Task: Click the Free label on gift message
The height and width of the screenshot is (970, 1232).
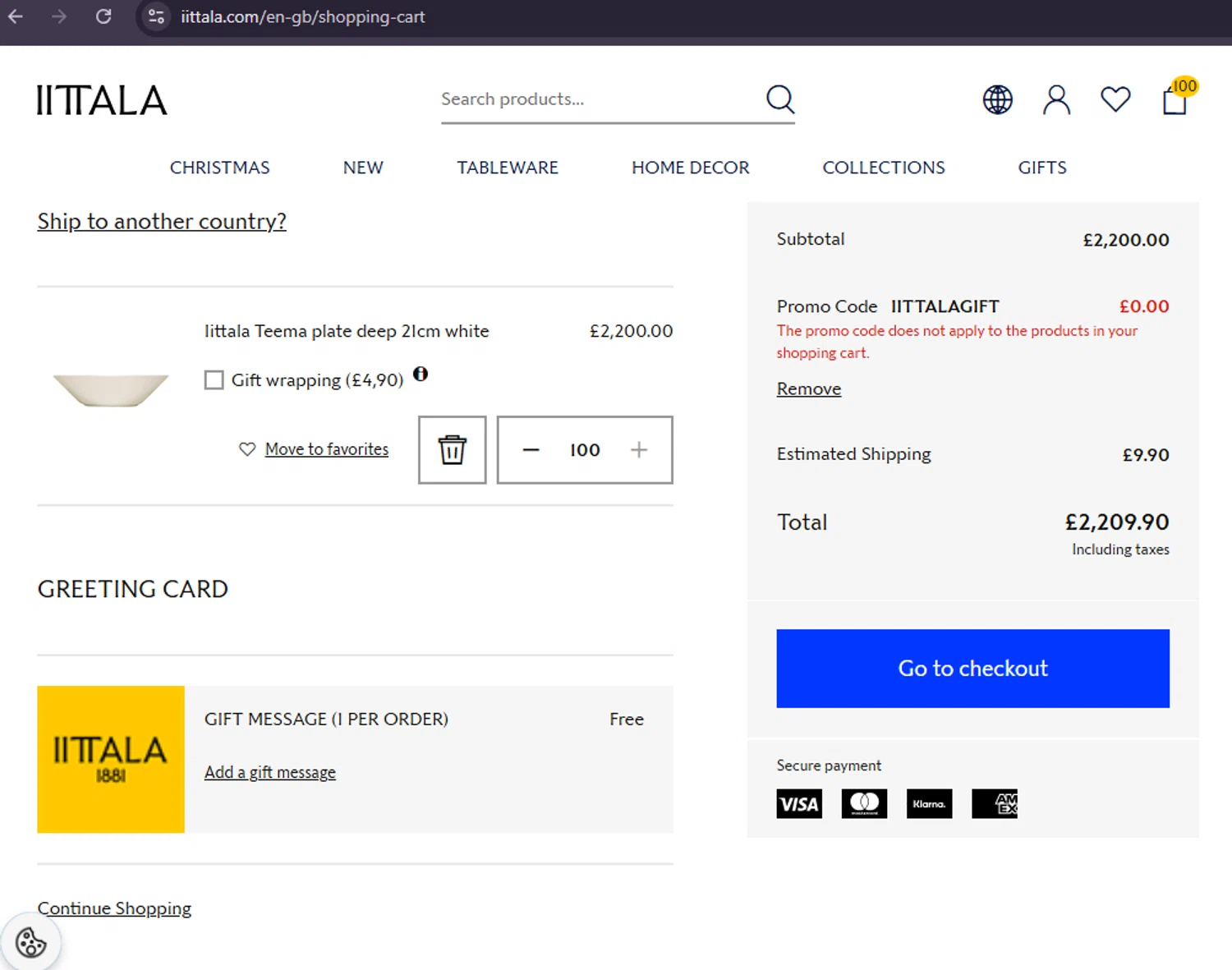Action: [627, 719]
